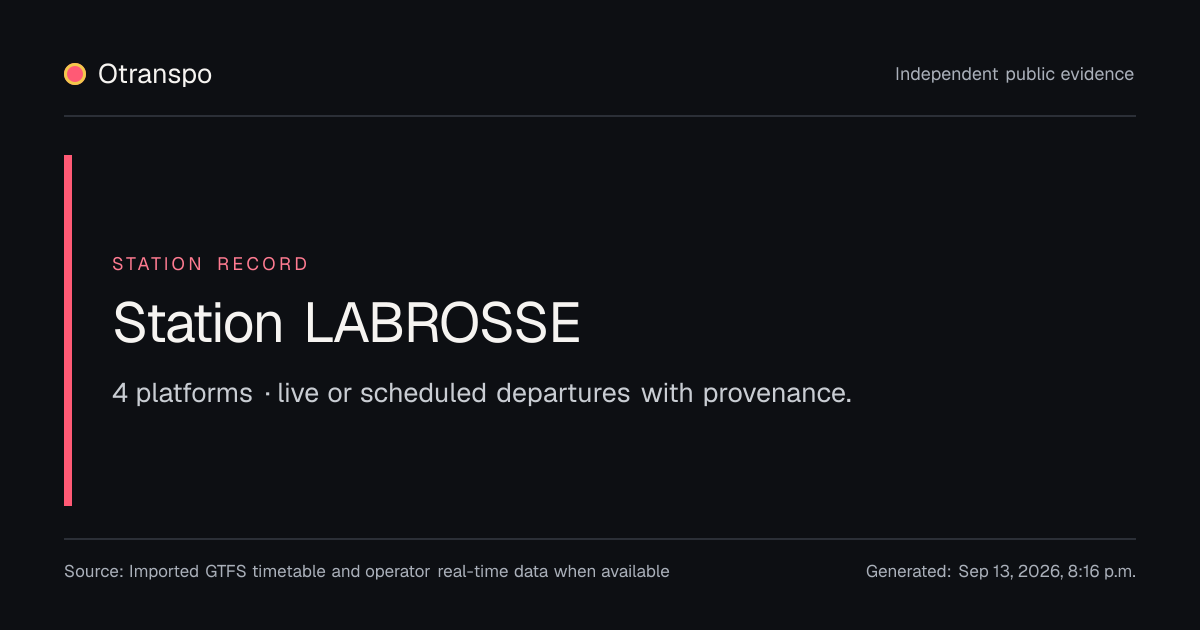Select the STATION RECORD label

click(210, 264)
